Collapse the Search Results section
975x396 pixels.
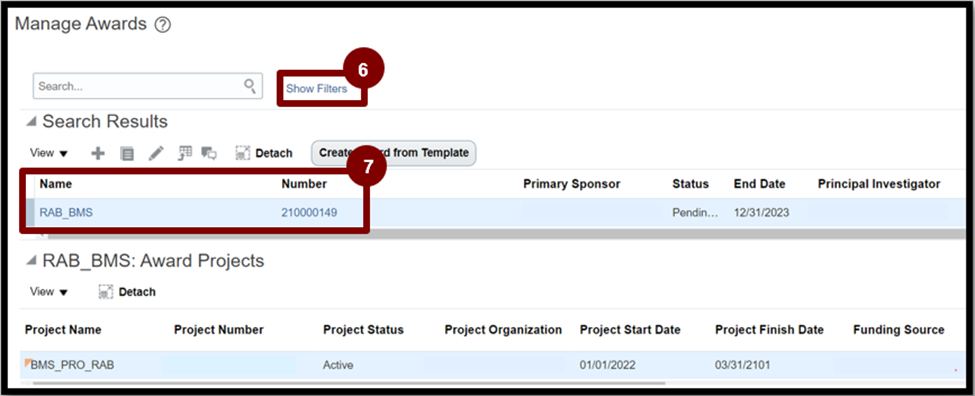pos(31,122)
